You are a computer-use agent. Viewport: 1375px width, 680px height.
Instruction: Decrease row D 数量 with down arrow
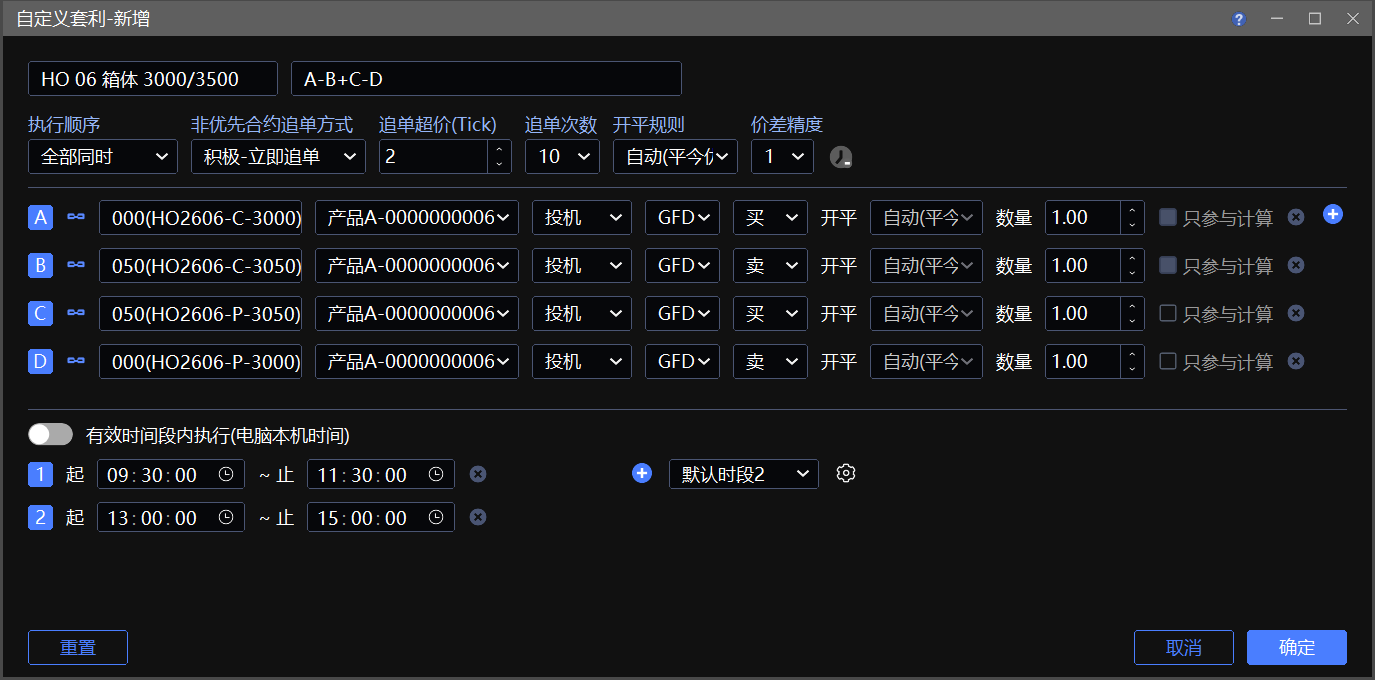[x=1132, y=369]
